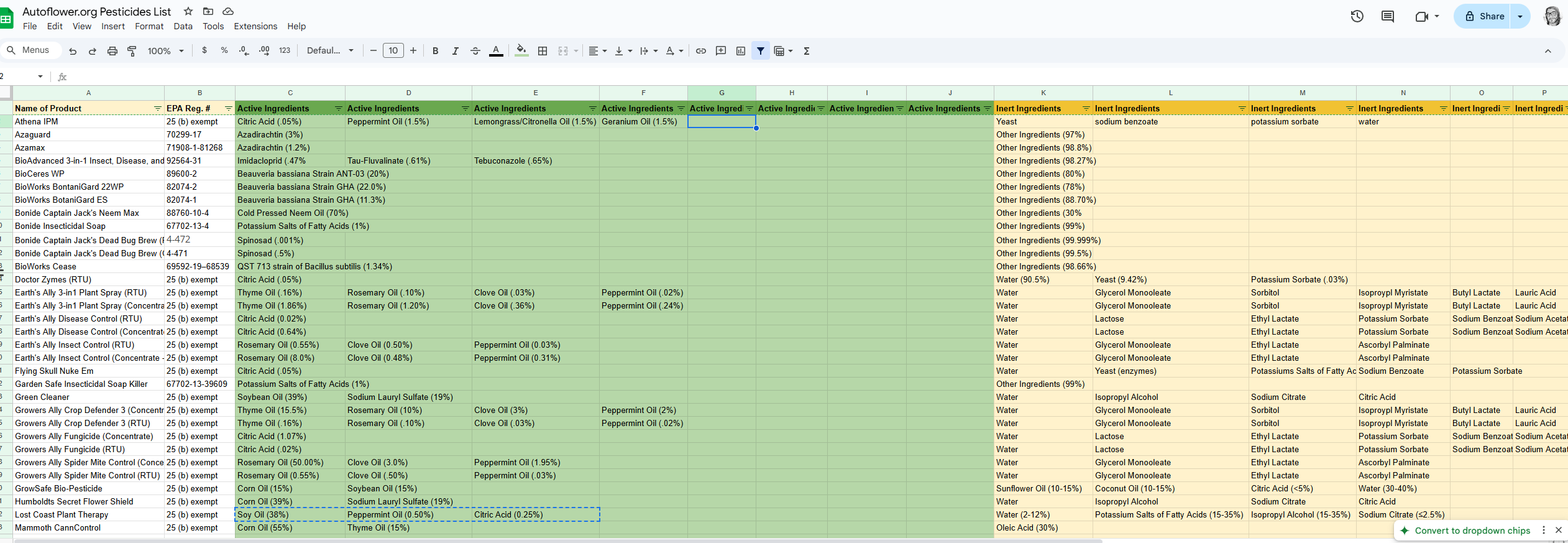Dismiss the dropdown chips suggestion
The width and height of the screenshot is (1568, 543).
point(1559,530)
